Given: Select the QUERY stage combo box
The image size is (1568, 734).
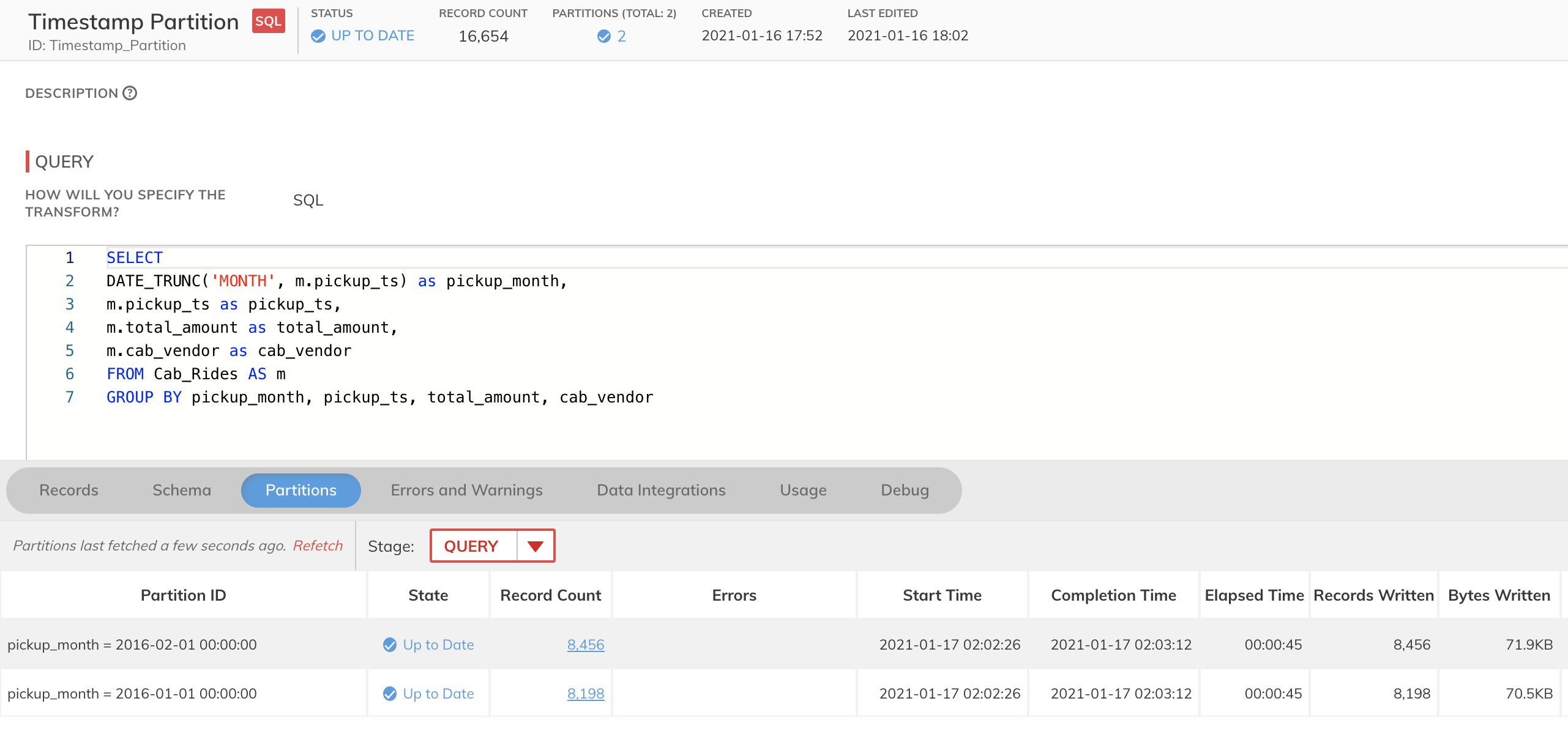Looking at the screenshot, I should [x=471, y=546].
